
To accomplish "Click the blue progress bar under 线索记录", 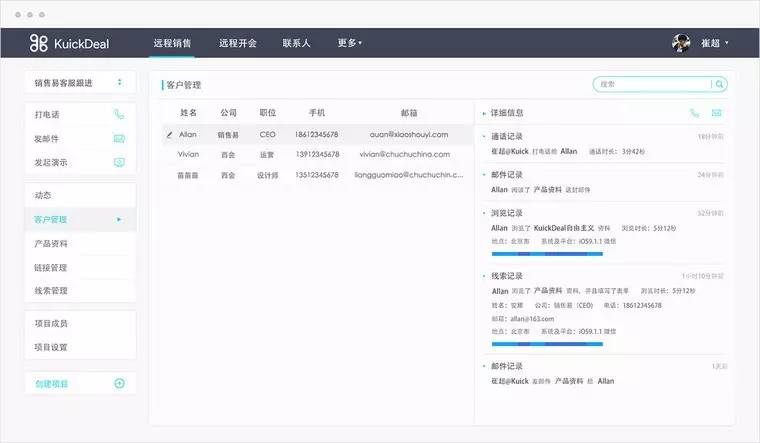I will click(546, 343).
